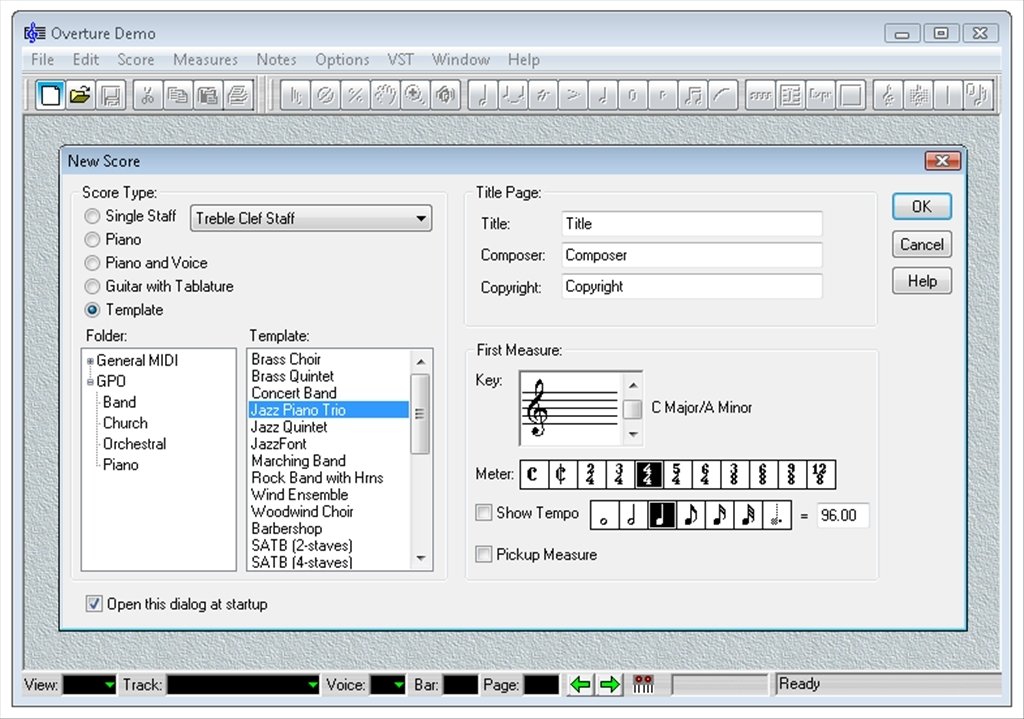Click the Open file folder icon

click(80, 95)
